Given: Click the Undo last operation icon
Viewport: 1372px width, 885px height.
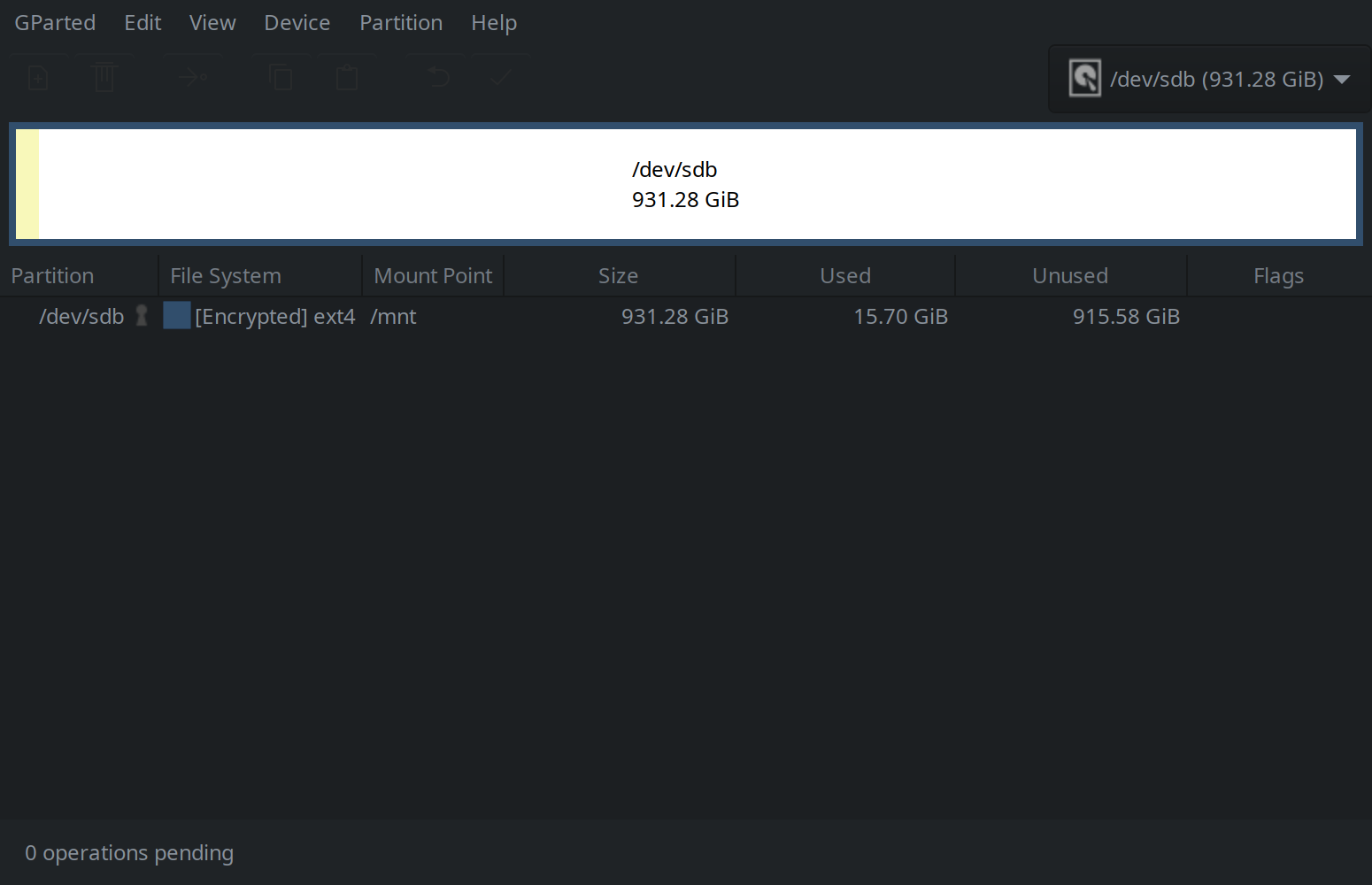Looking at the screenshot, I should pos(438,79).
